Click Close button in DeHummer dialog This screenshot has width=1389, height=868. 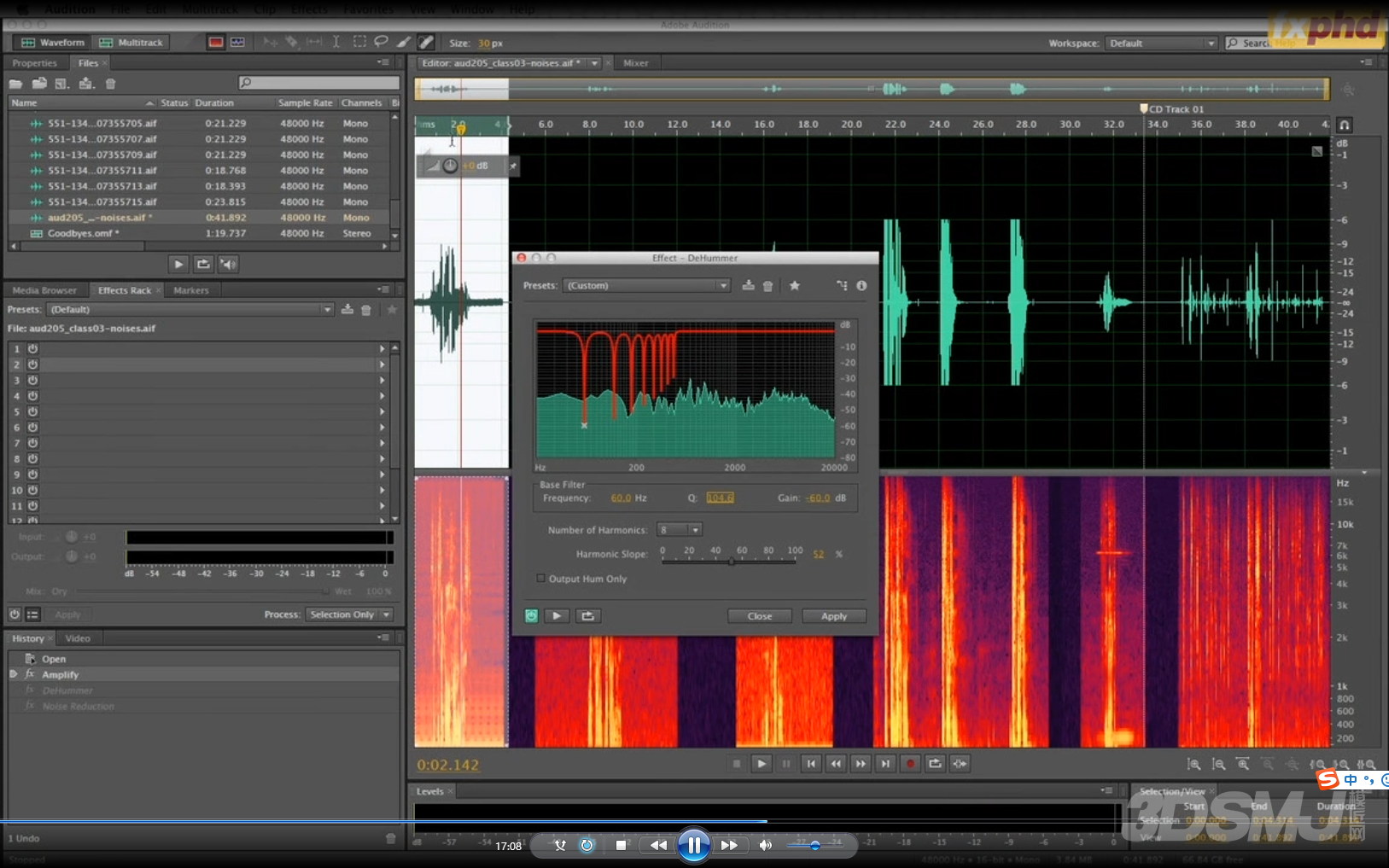click(x=760, y=616)
